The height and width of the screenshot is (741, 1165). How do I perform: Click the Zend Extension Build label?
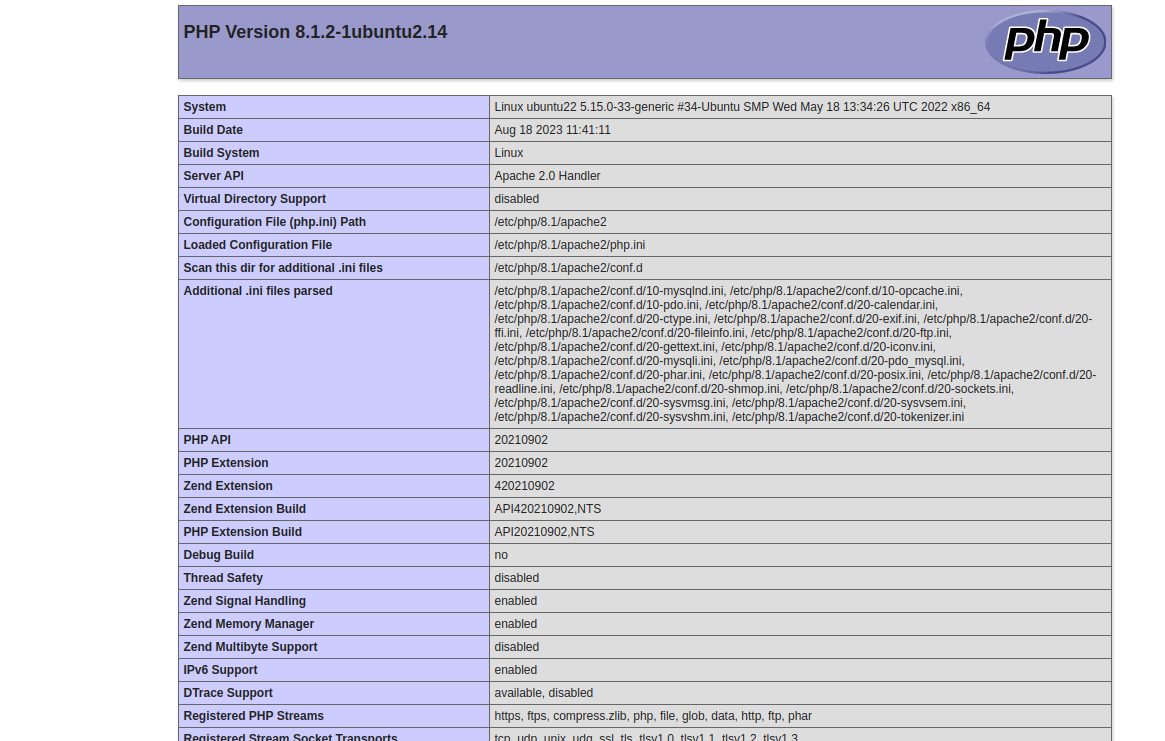click(244, 509)
